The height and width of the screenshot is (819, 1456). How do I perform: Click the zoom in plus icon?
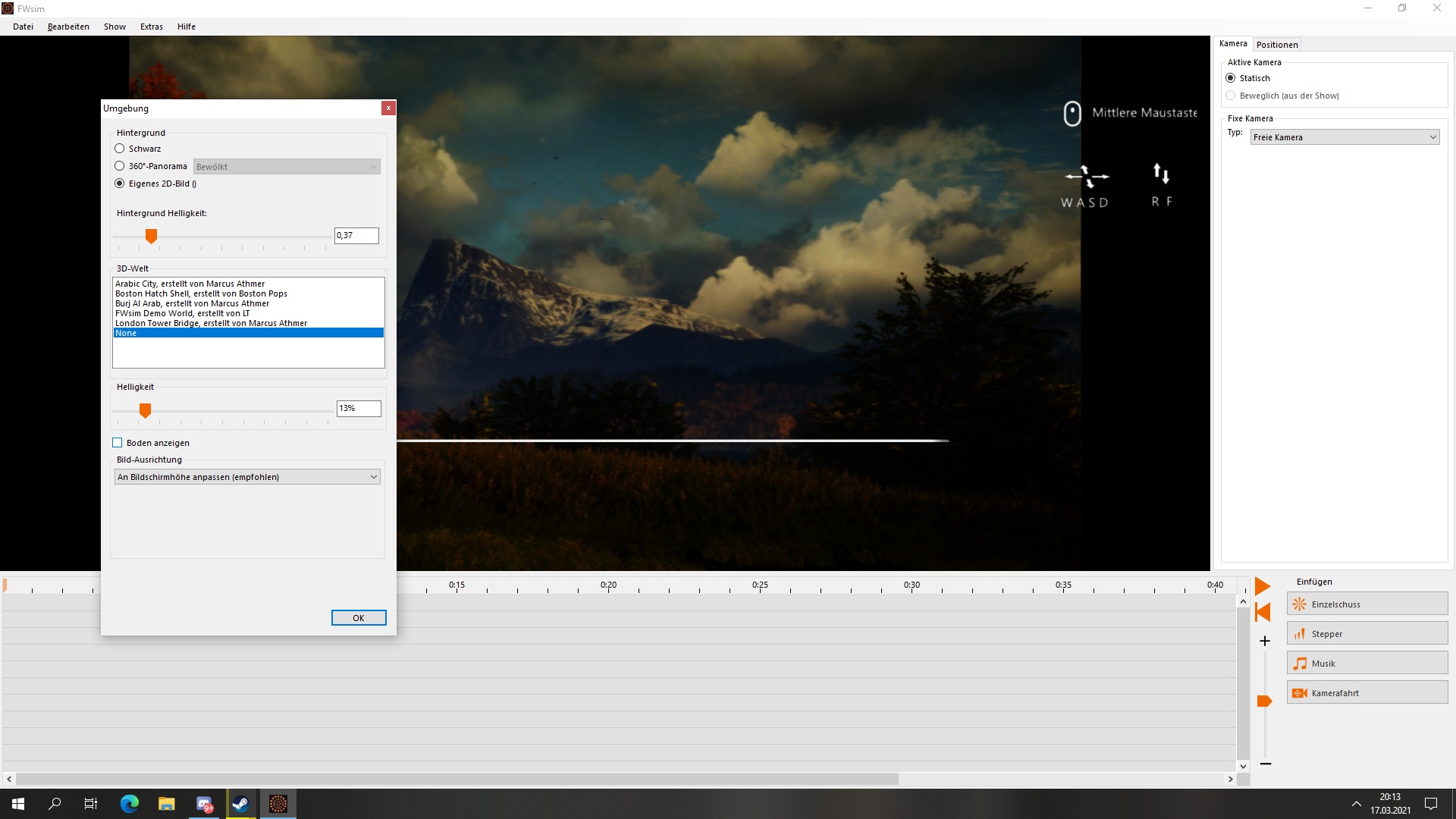1265,641
